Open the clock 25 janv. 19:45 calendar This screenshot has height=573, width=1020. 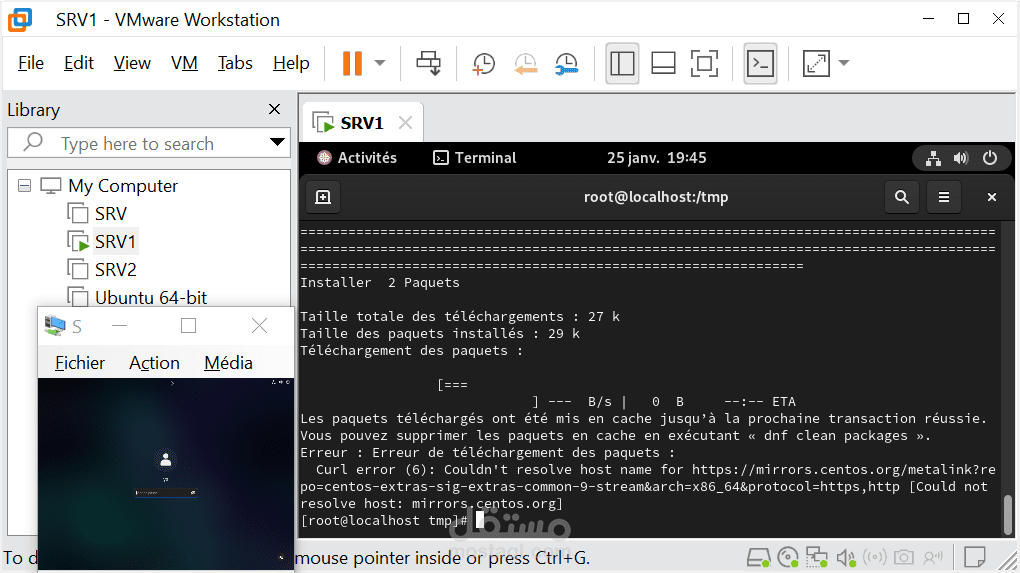click(656, 158)
